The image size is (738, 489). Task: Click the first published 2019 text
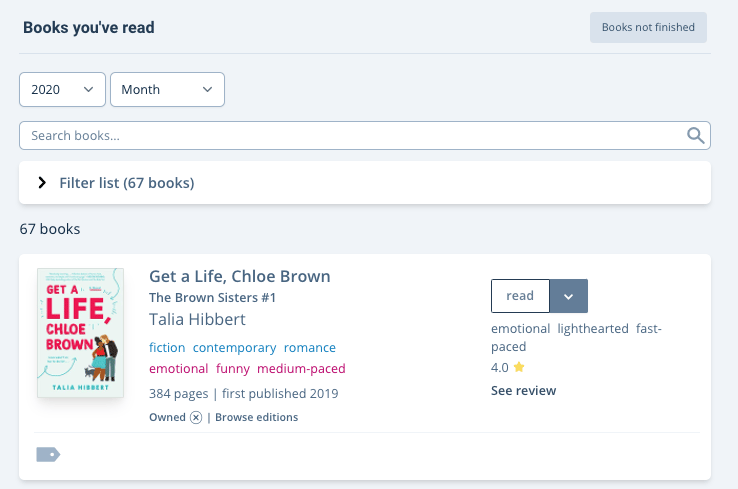point(280,393)
